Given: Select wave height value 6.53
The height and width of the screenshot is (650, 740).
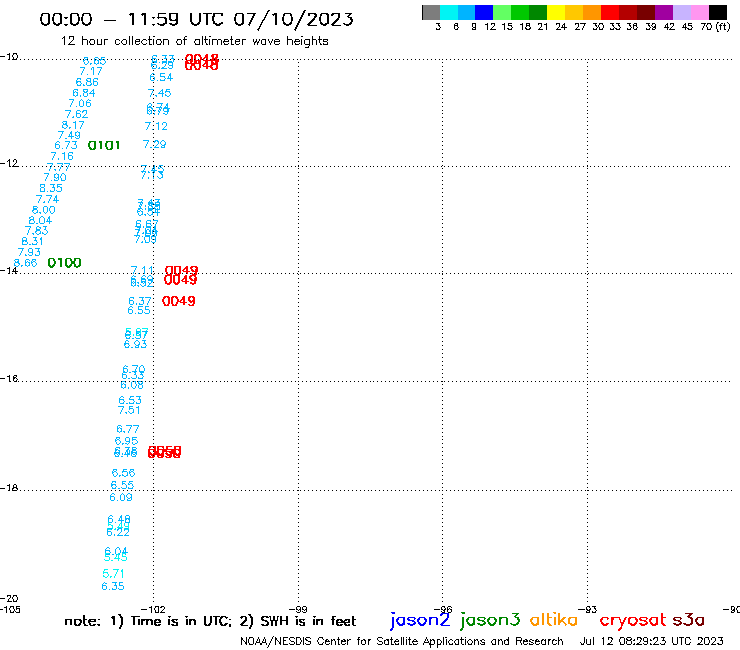Looking at the screenshot, I should (x=130, y=401).
